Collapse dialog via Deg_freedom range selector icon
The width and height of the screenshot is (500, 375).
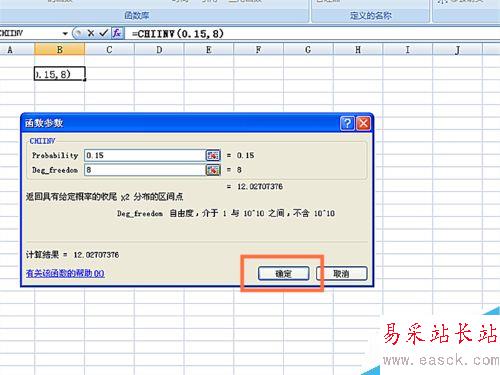[x=213, y=170]
